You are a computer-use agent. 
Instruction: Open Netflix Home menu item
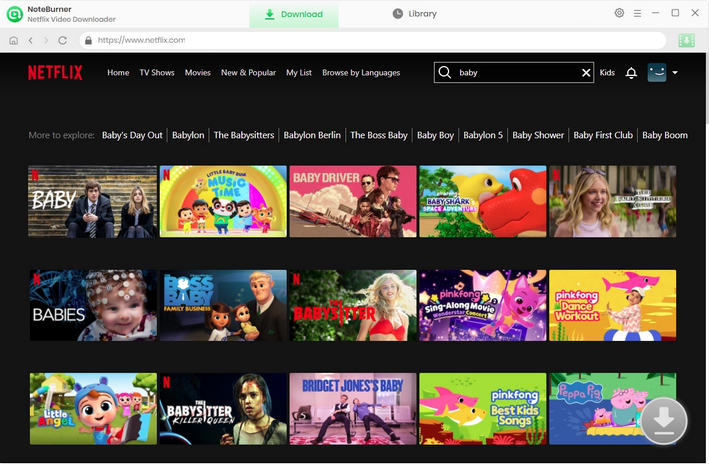click(118, 72)
